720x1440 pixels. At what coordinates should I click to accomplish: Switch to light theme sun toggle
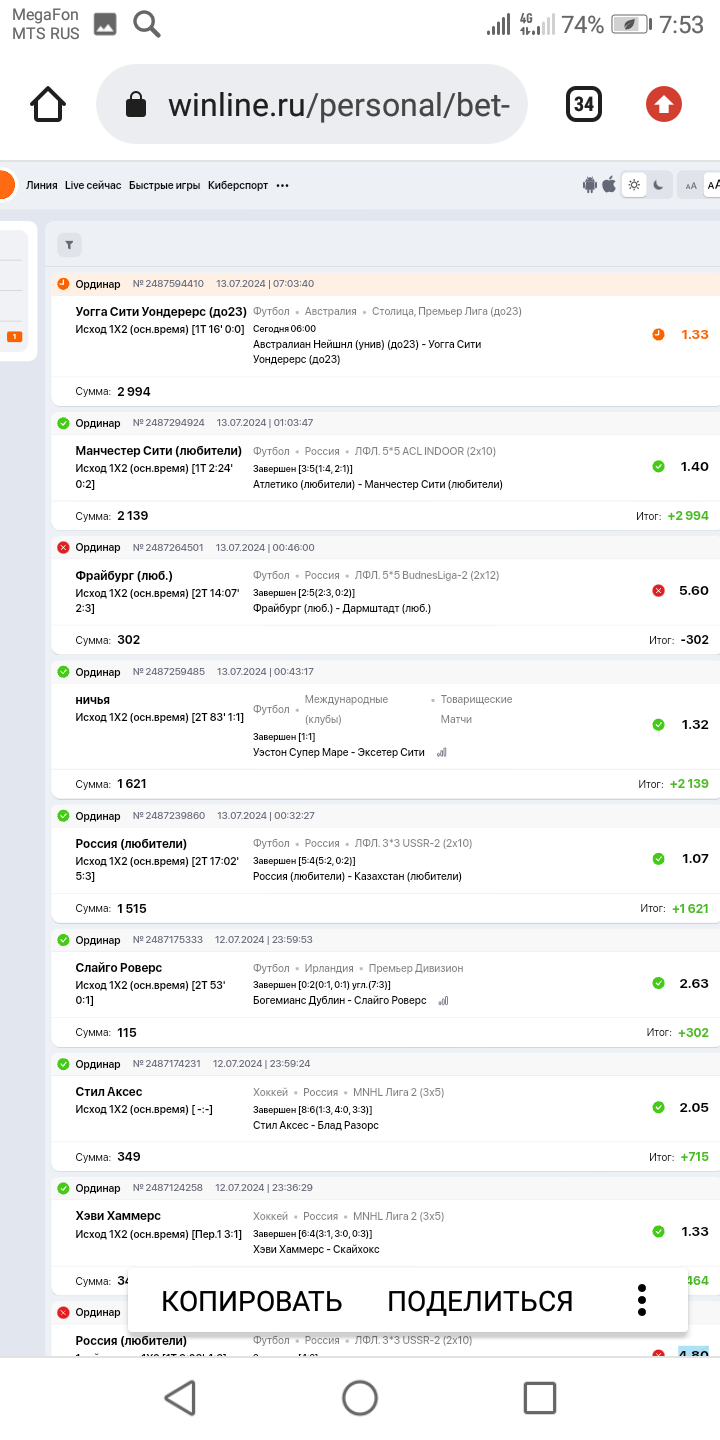point(634,185)
